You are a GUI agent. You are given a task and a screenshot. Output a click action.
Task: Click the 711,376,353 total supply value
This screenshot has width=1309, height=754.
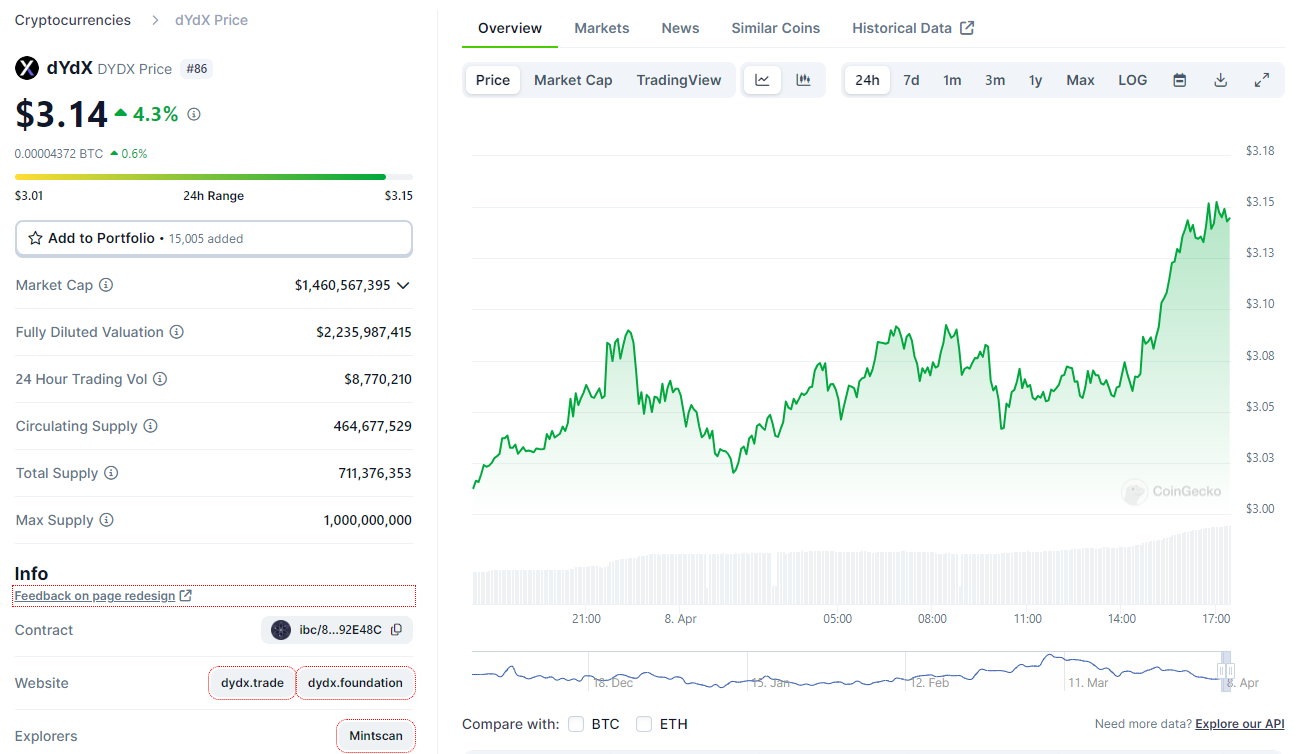[x=375, y=473]
